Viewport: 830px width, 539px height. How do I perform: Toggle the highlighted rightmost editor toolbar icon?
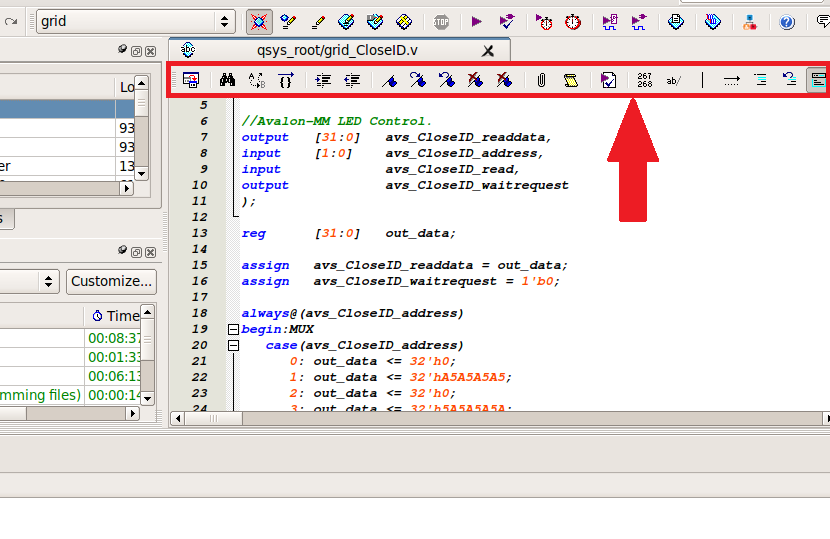[x=818, y=80]
